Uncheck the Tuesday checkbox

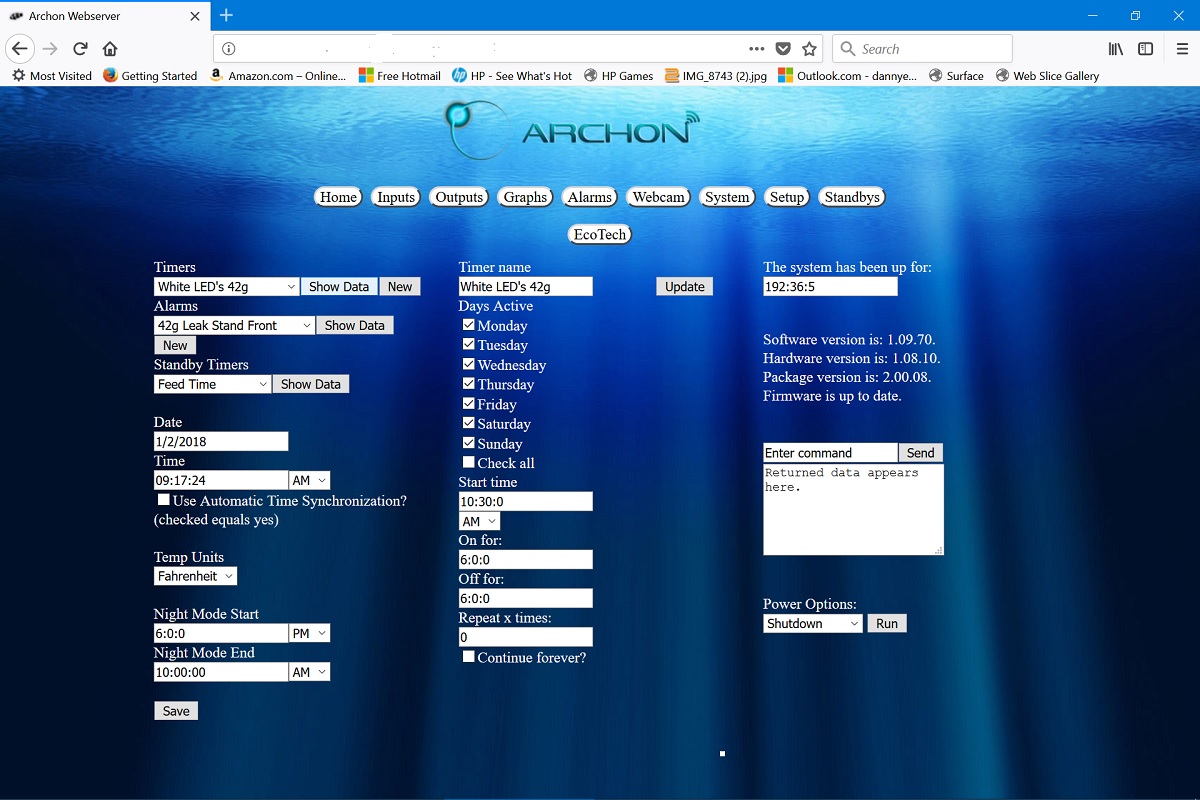469,344
